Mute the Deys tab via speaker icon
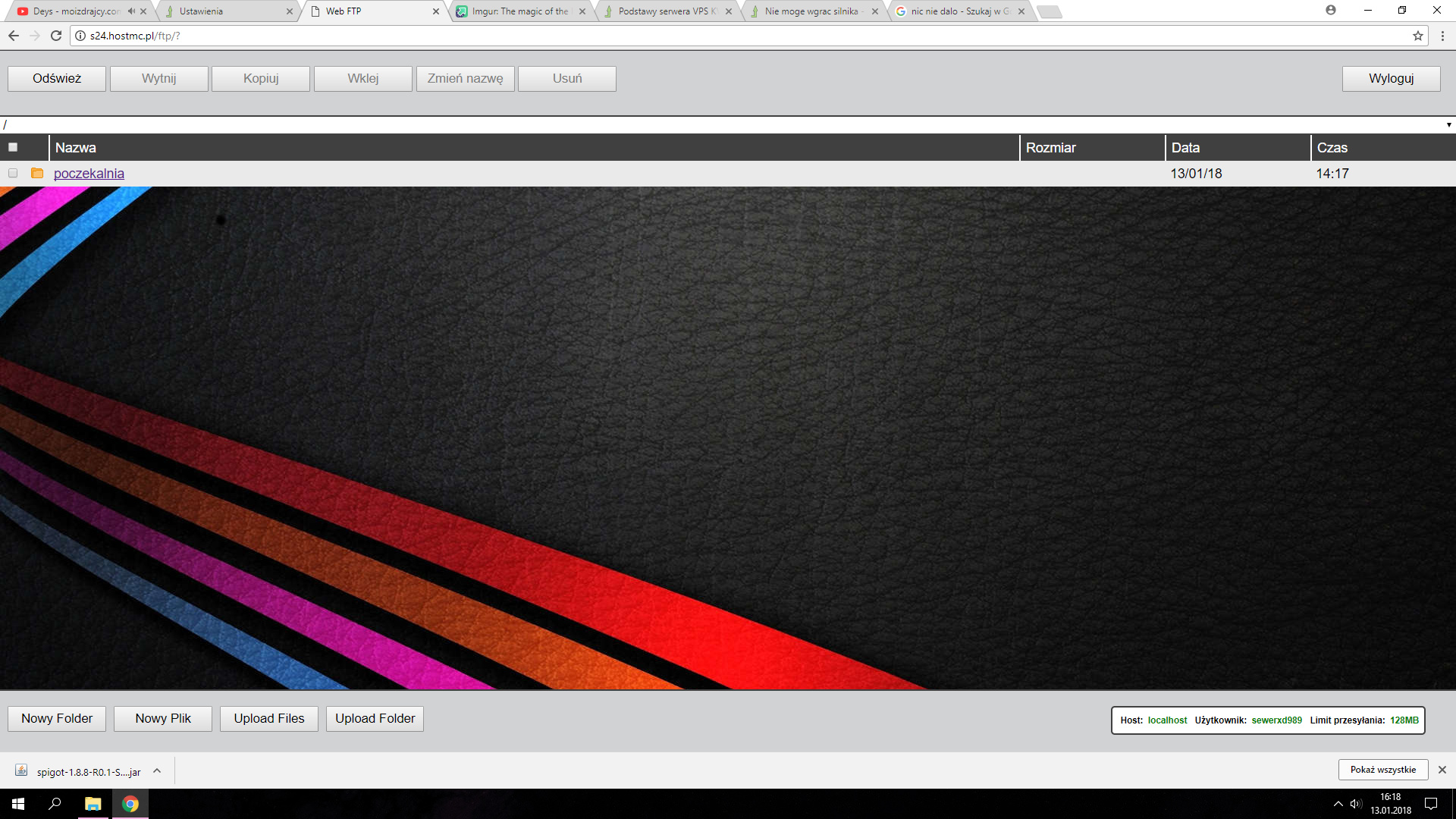The width and height of the screenshot is (1456, 819). (131, 11)
